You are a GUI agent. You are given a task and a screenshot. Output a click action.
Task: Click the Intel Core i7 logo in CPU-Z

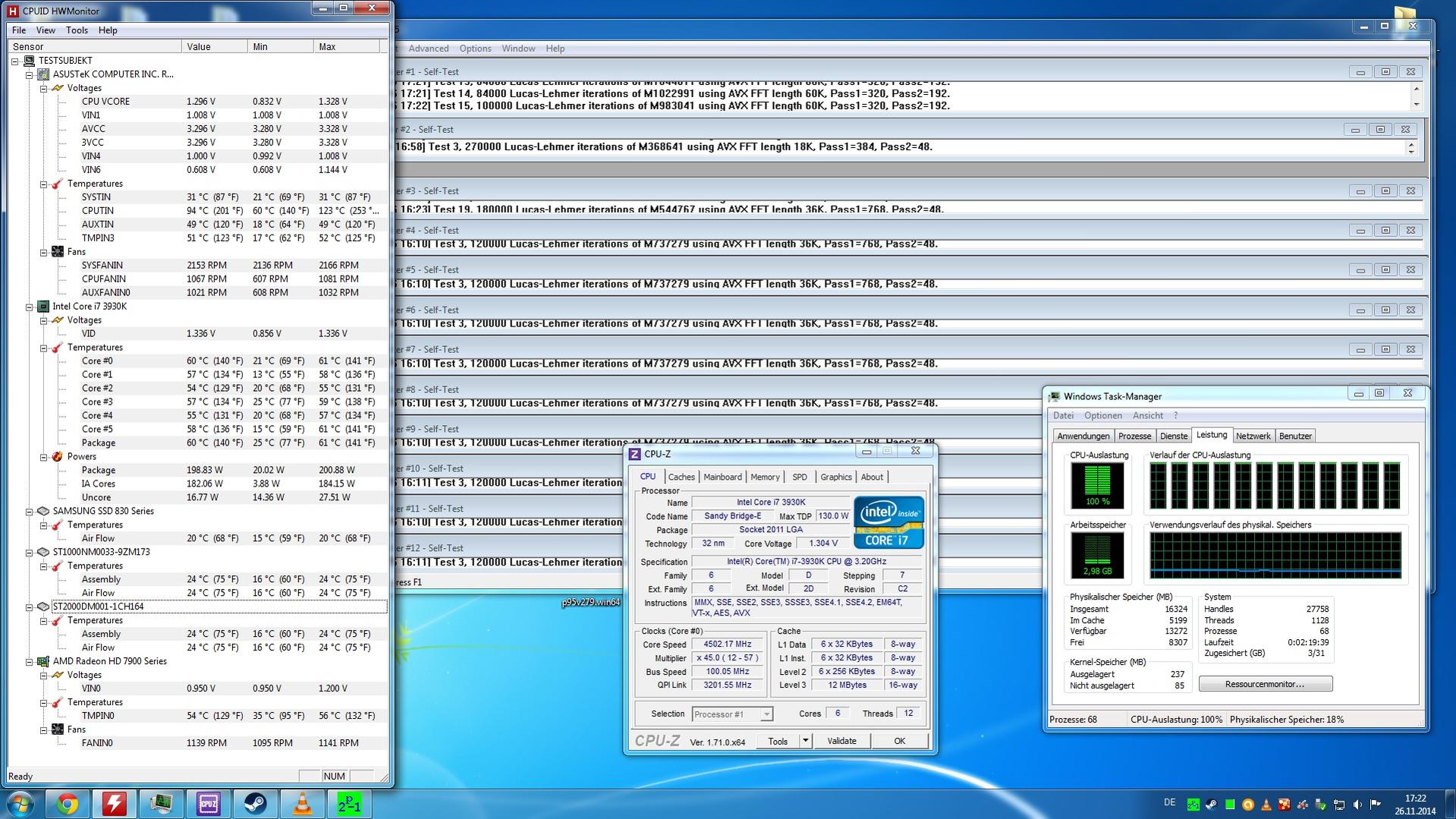coord(888,522)
